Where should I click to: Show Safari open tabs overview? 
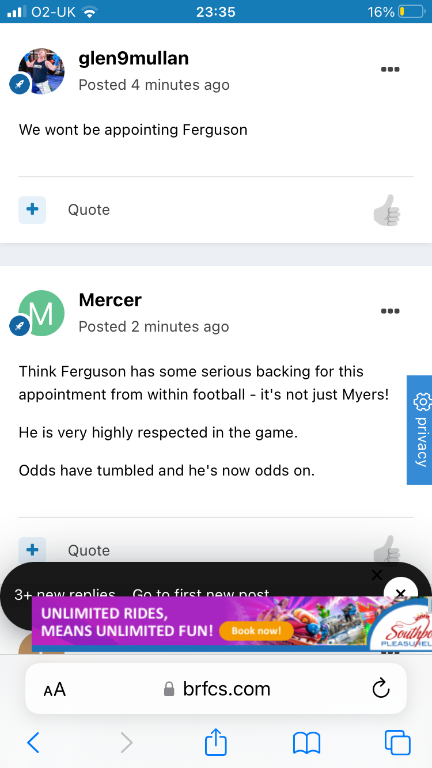click(x=397, y=743)
